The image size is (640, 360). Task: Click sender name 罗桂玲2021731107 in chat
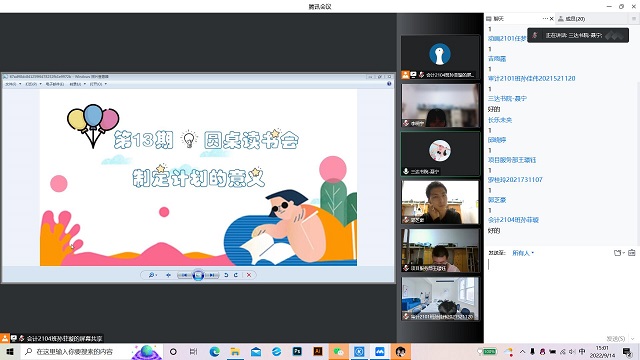point(515,180)
